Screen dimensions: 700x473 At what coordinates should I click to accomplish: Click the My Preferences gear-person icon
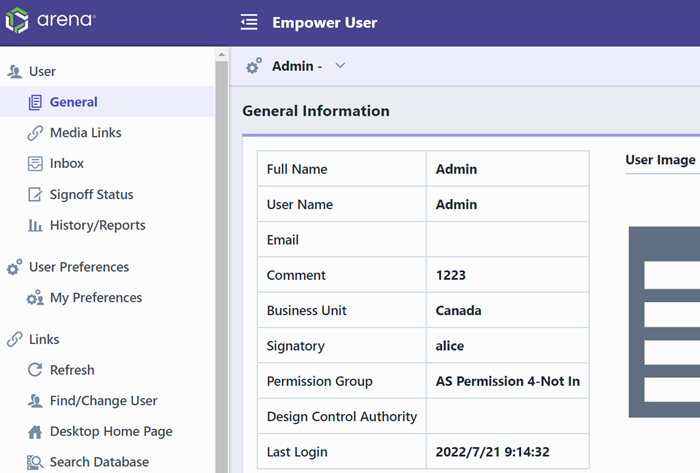[x=35, y=298]
